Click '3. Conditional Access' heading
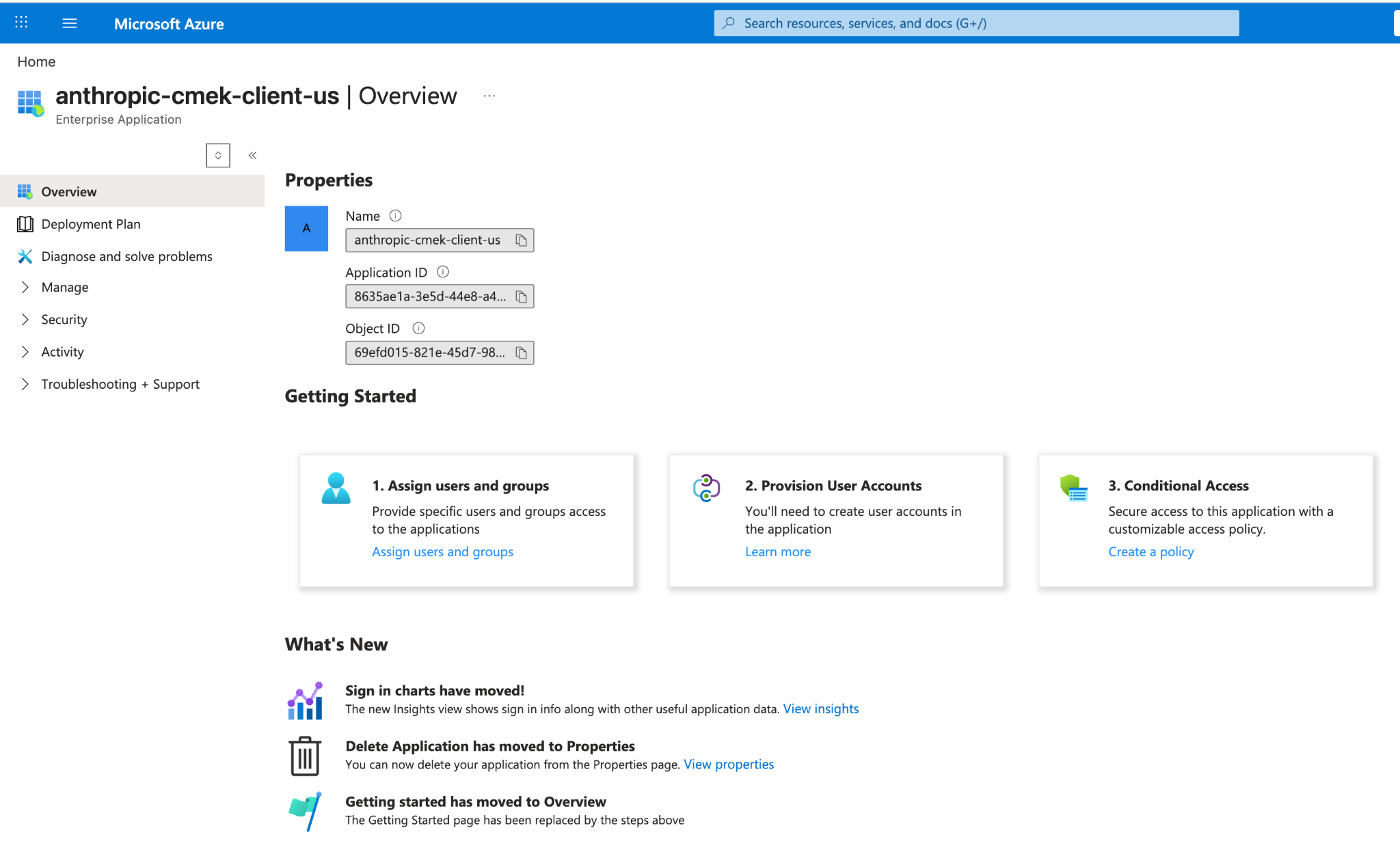The width and height of the screenshot is (1400, 854). 1179,486
